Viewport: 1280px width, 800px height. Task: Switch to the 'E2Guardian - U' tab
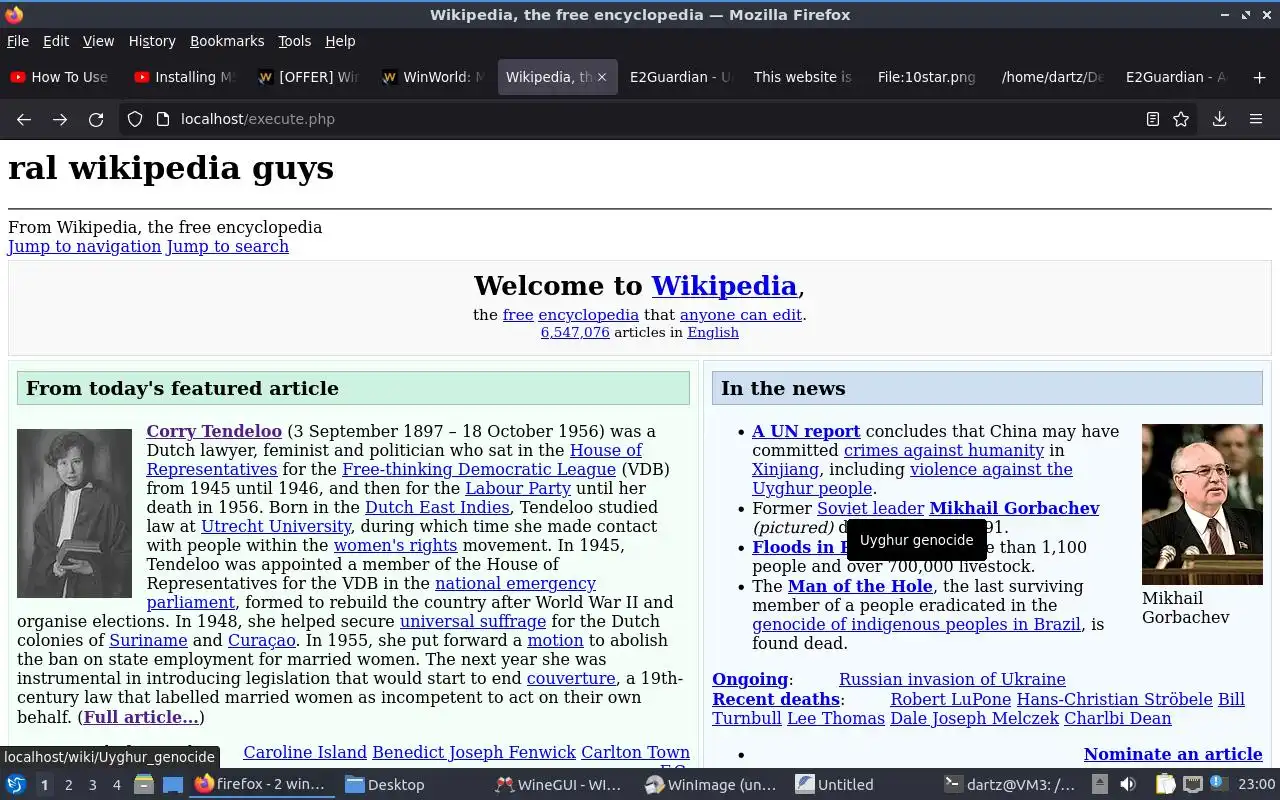681,77
